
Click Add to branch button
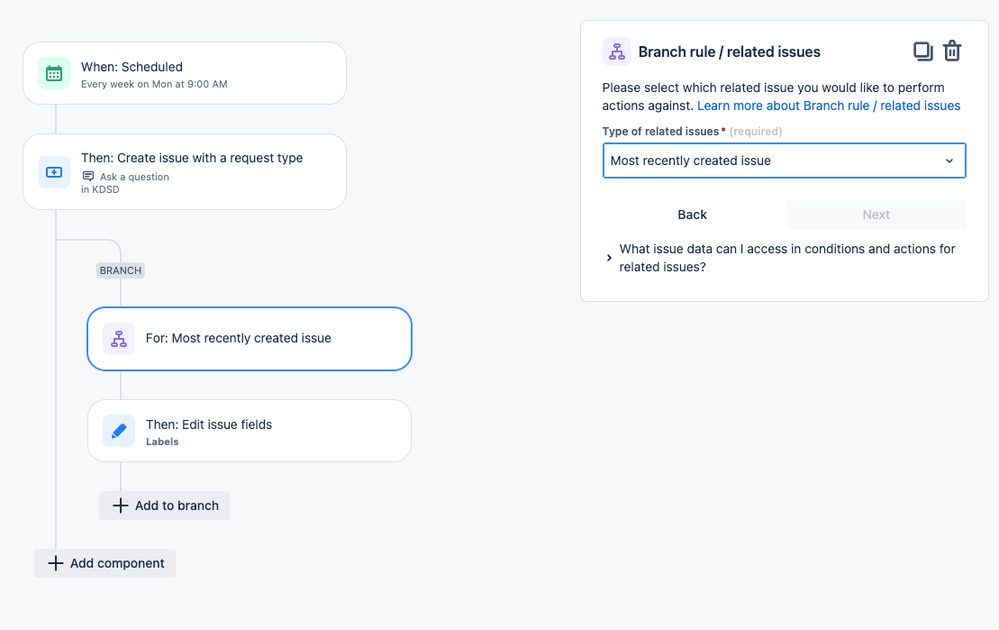165,505
